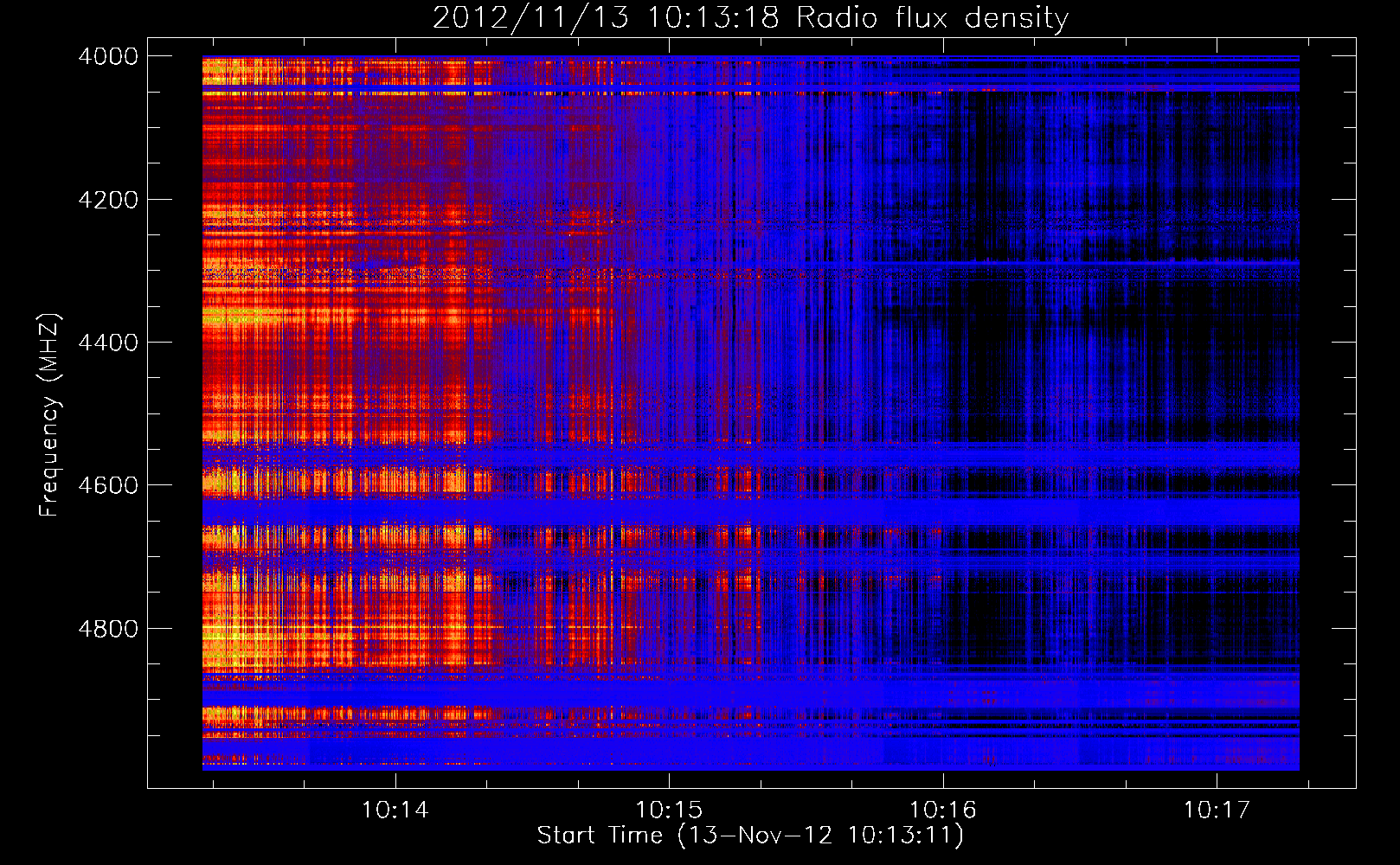
Task: Select the 4000 frequency axis label
Action: pyautogui.click(x=108, y=56)
